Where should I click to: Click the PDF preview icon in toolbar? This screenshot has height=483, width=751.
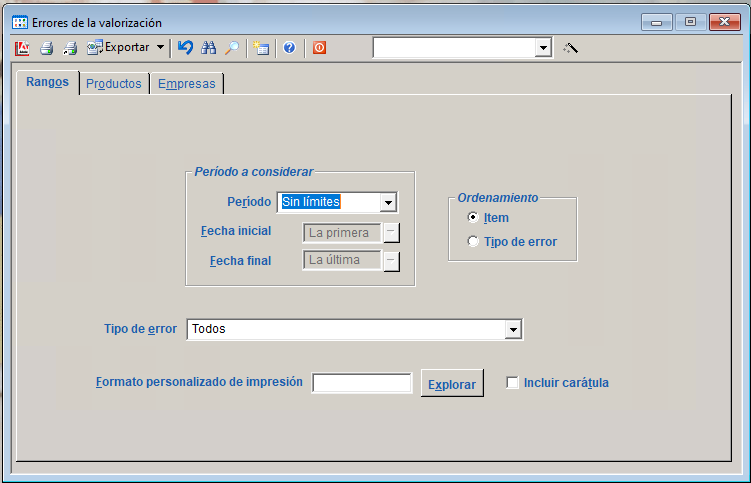[x=24, y=47]
